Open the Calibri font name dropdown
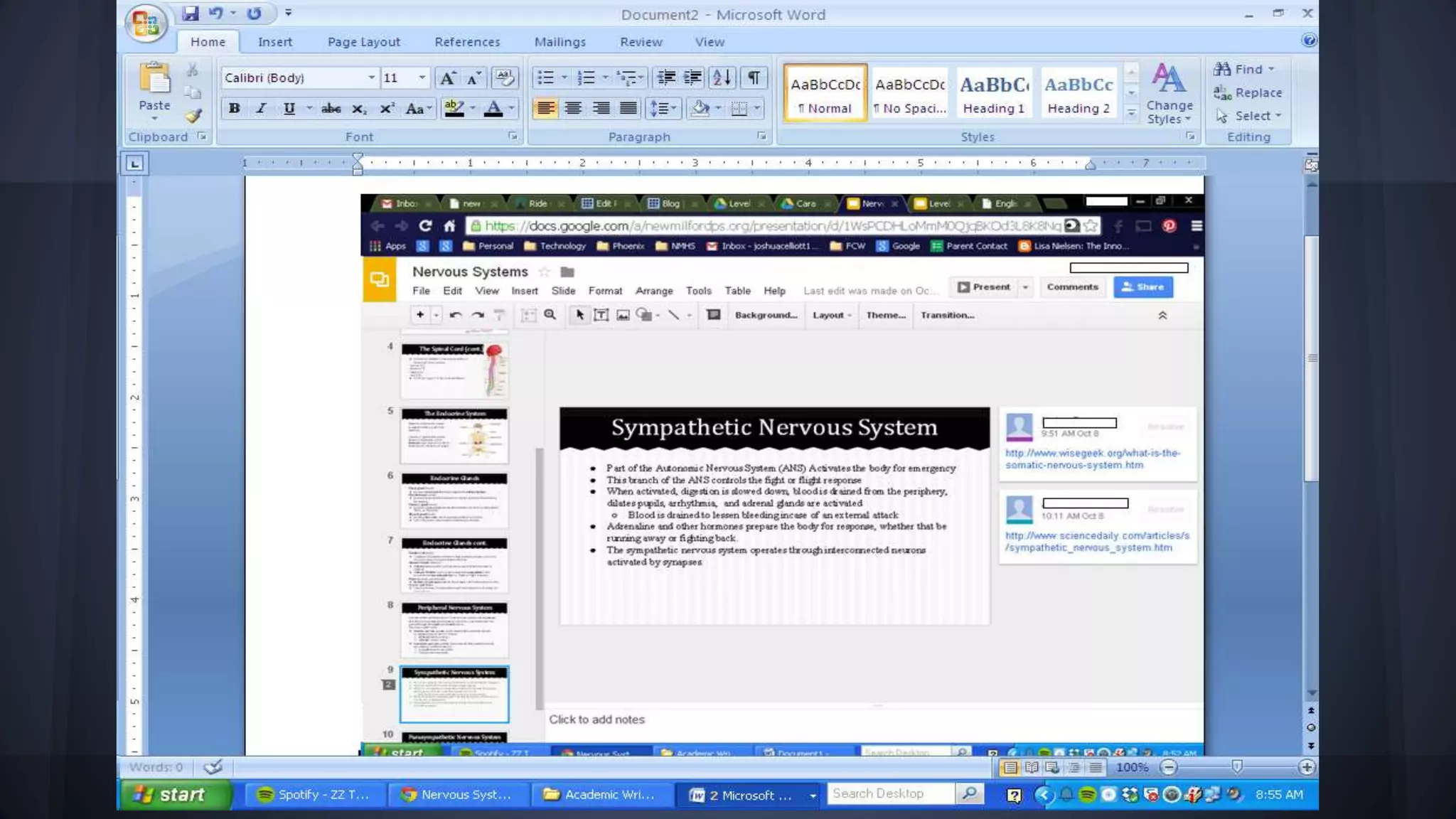The image size is (1456, 819). click(x=371, y=77)
